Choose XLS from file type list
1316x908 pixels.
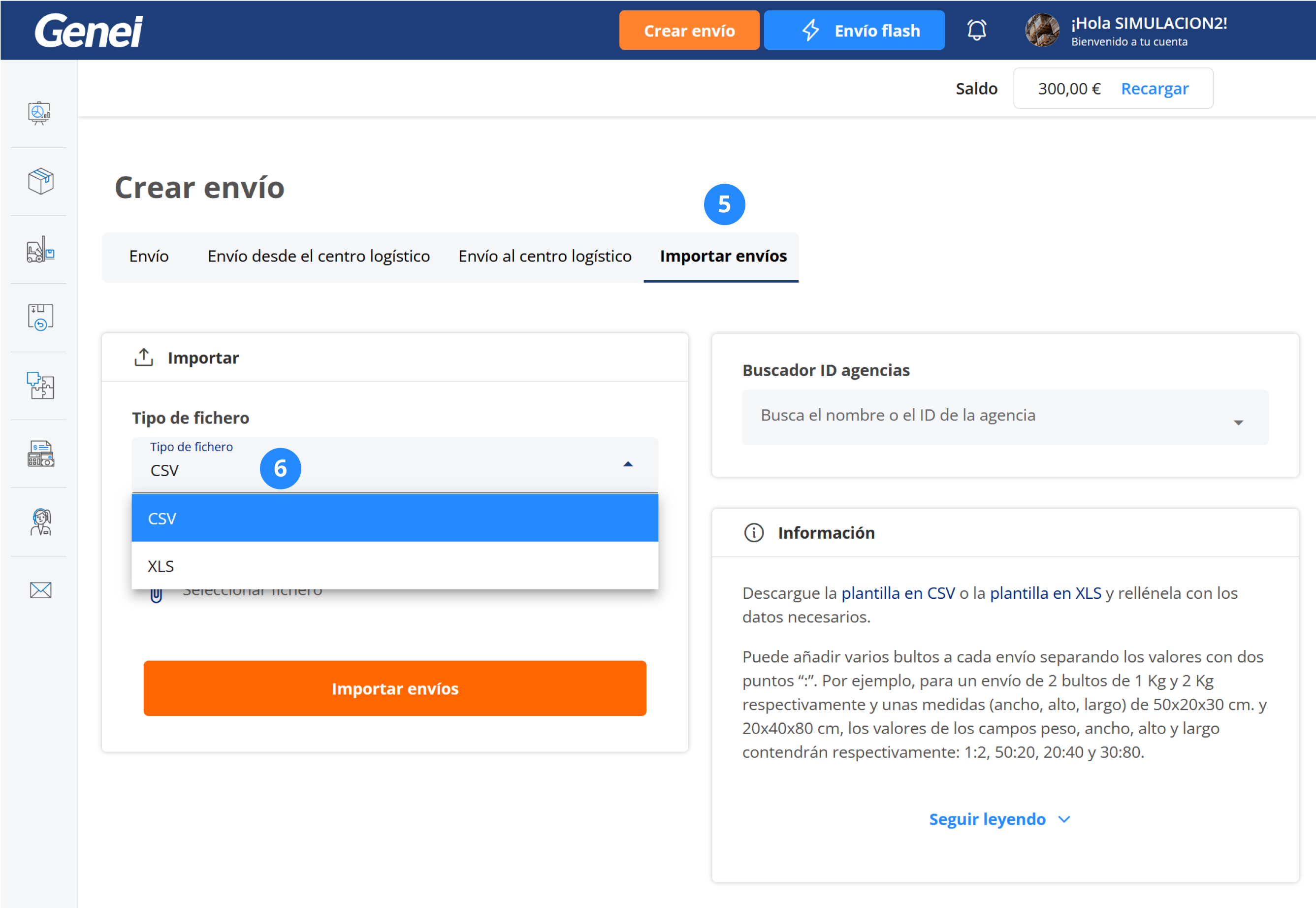[x=395, y=566]
